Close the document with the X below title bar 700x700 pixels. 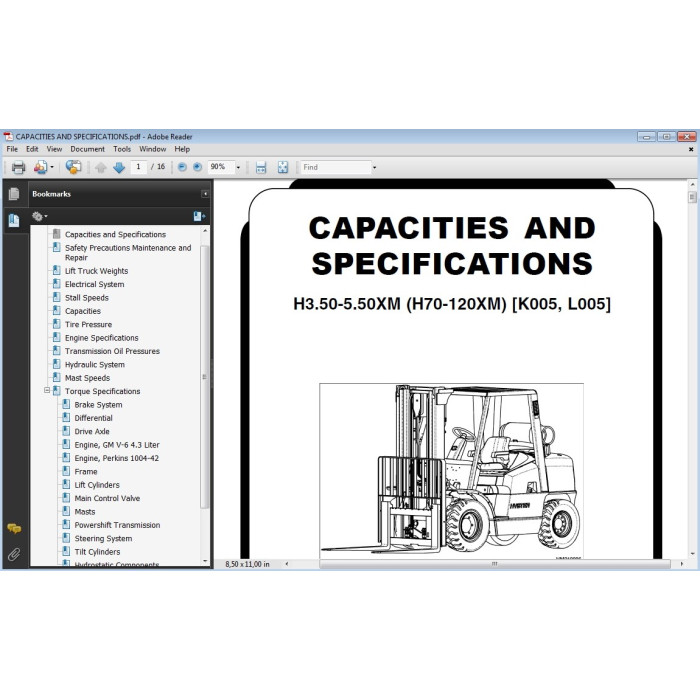[x=691, y=150]
